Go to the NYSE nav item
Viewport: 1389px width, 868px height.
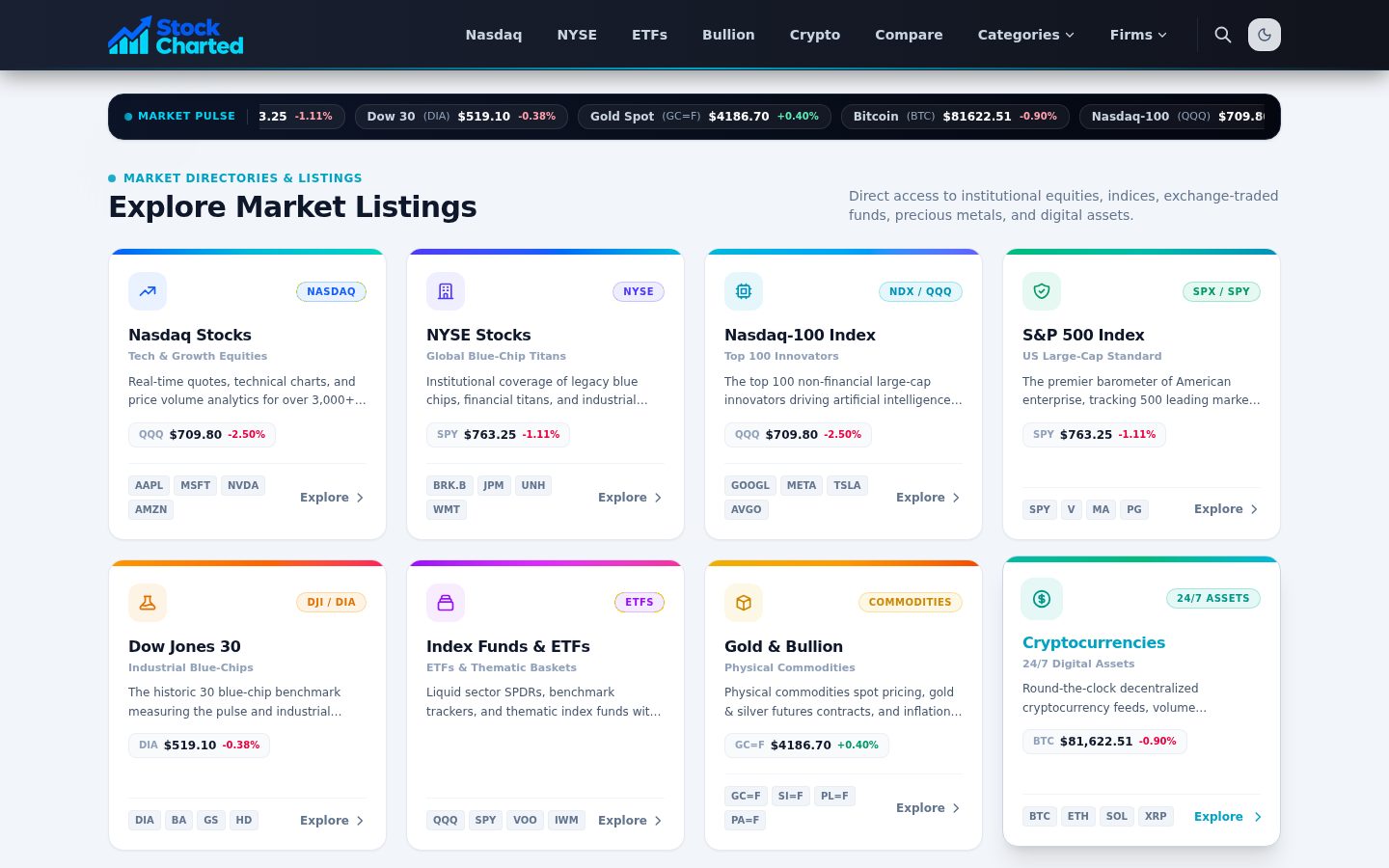[x=577, y=35]
